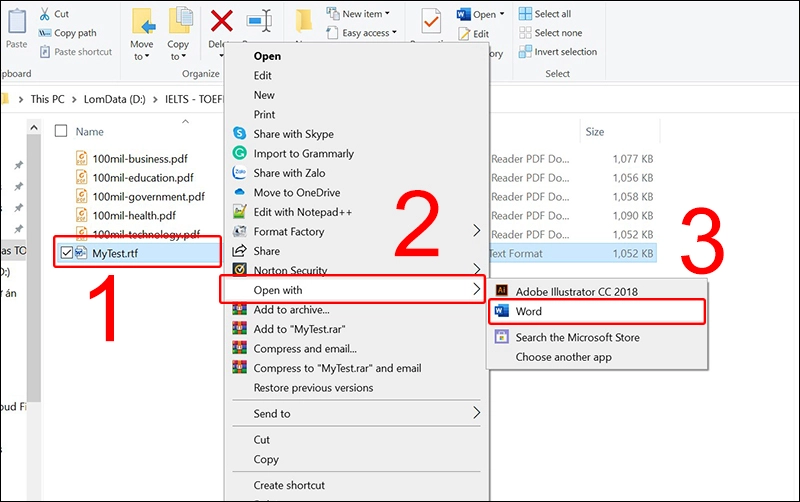
Task: Click Copy path in the ribbon
Action: point(67,33)
